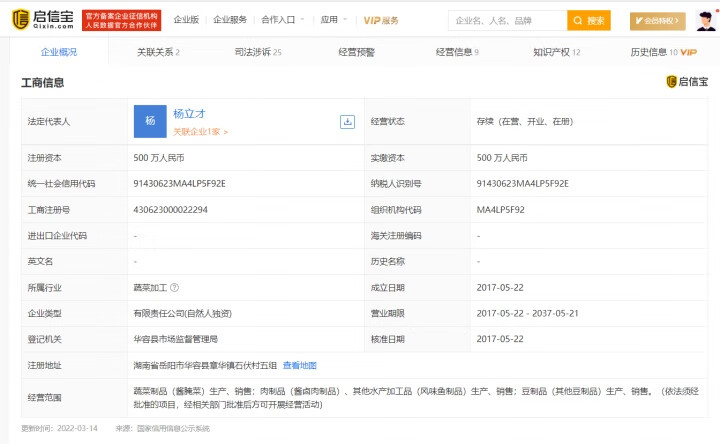Click the question mark icon next to 蔬菜加工
The width and height of the screenshot is (720, 444).
[x=174, y=287]
